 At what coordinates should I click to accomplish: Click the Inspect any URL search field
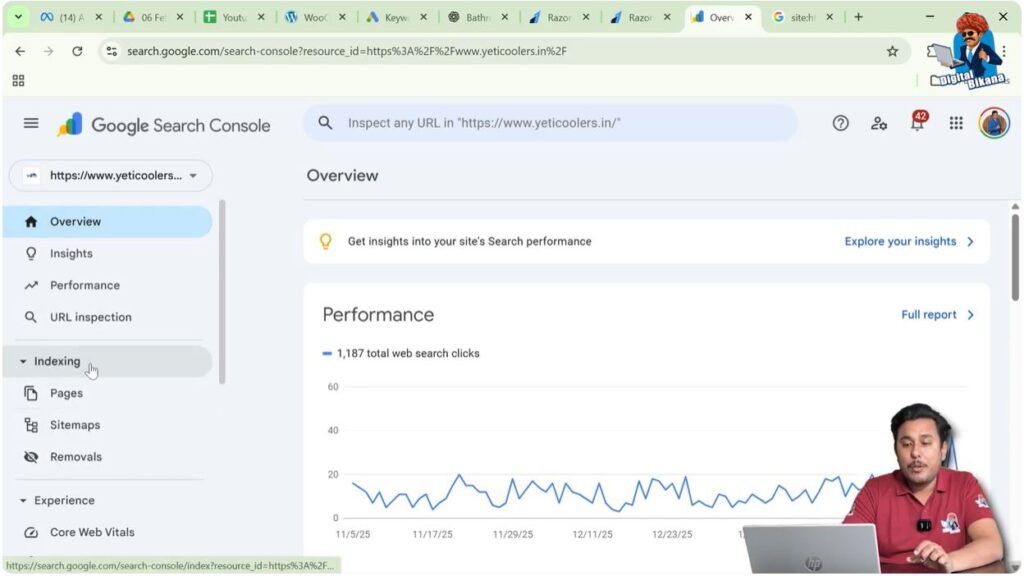550,123
